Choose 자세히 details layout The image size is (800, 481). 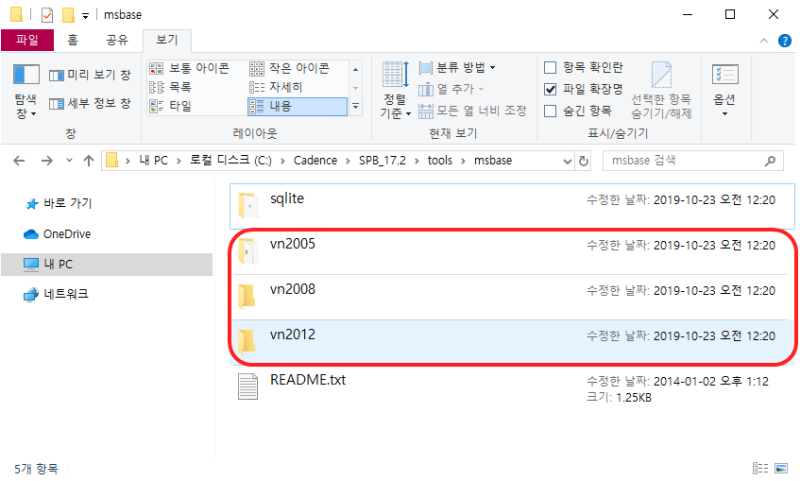(276, 87)
